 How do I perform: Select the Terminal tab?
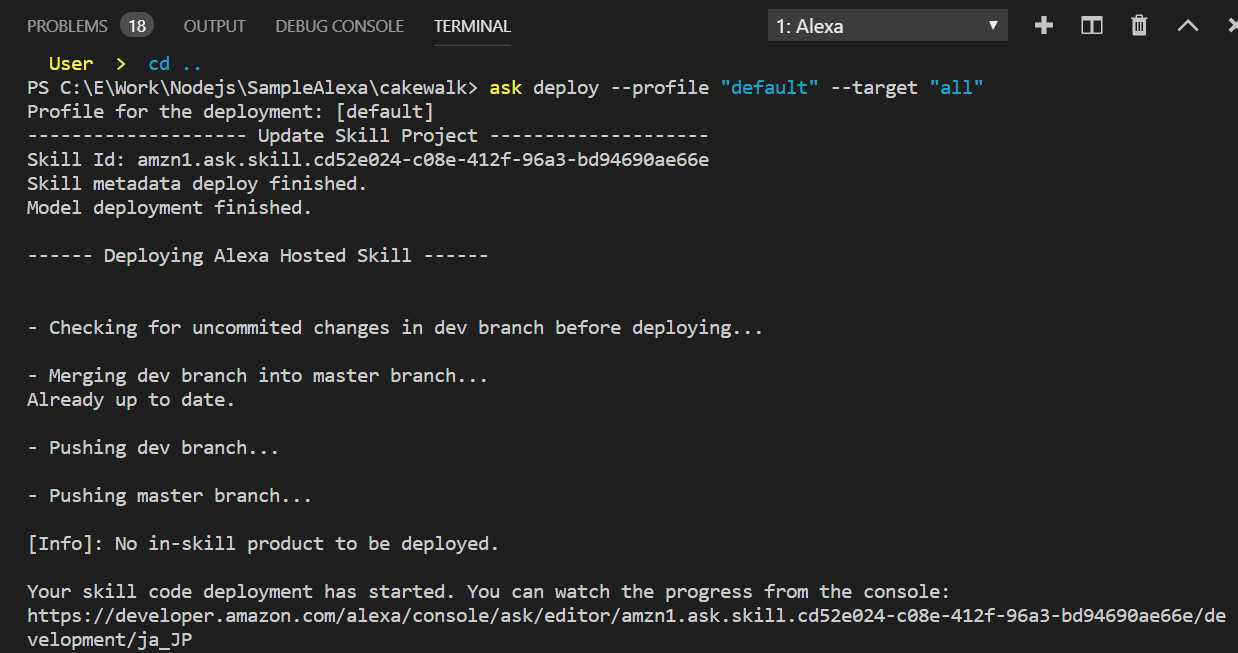(x=472, y=26)
